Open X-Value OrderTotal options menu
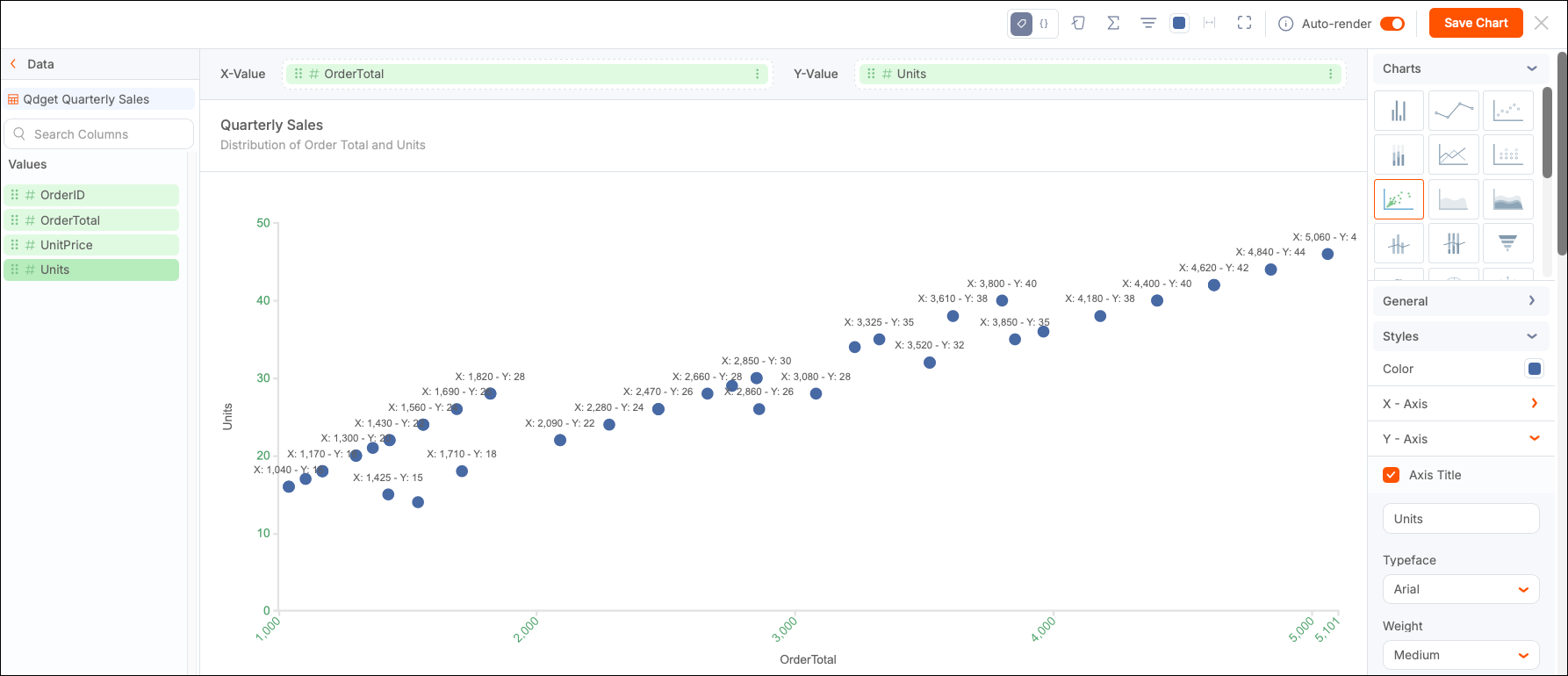The width and height of the screenshot is (1568, 676). [x=758, y=74]
